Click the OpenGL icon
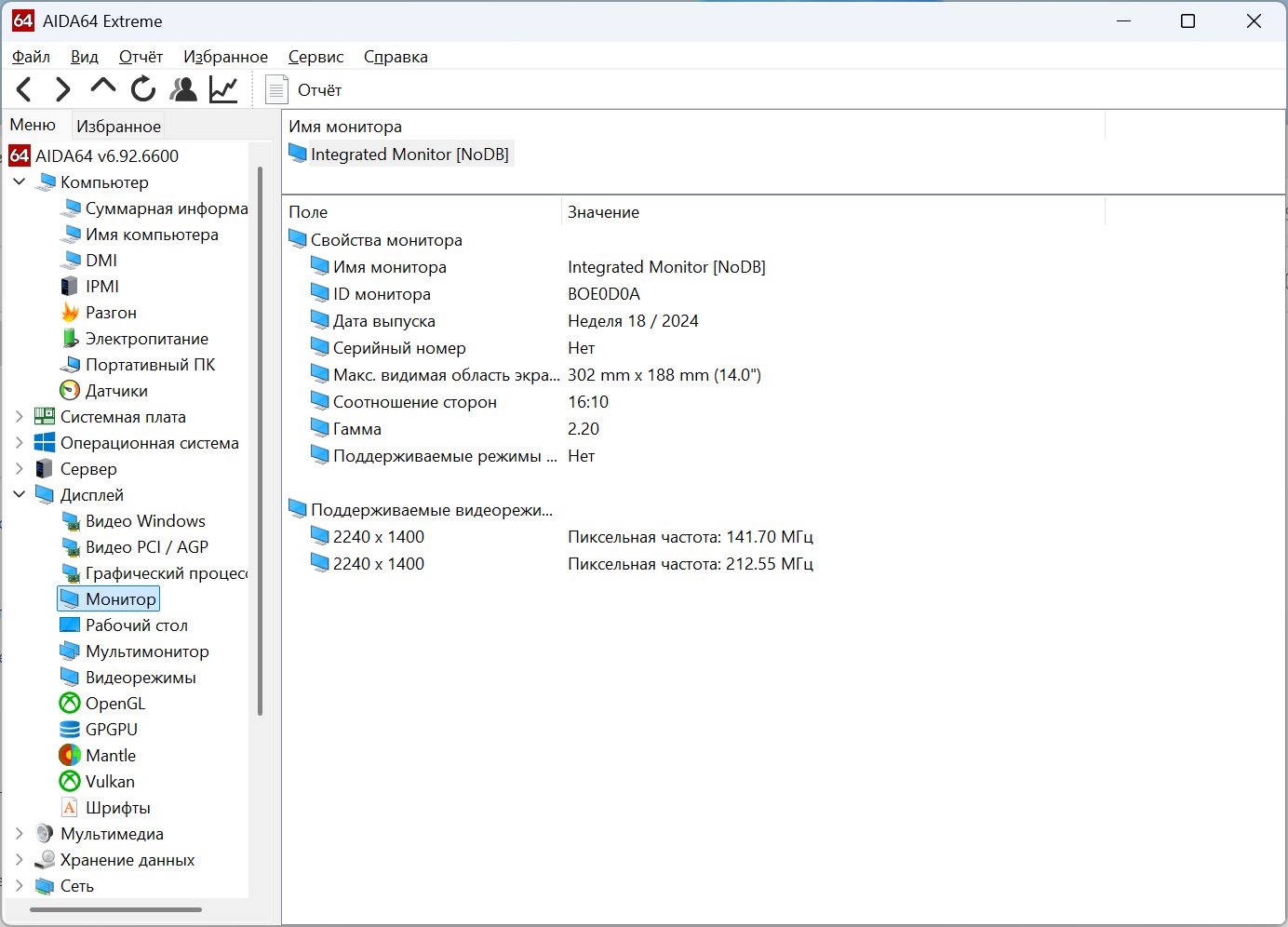Screen dimensions: 1288x927 pyautogui.click(x=70, y=703)
